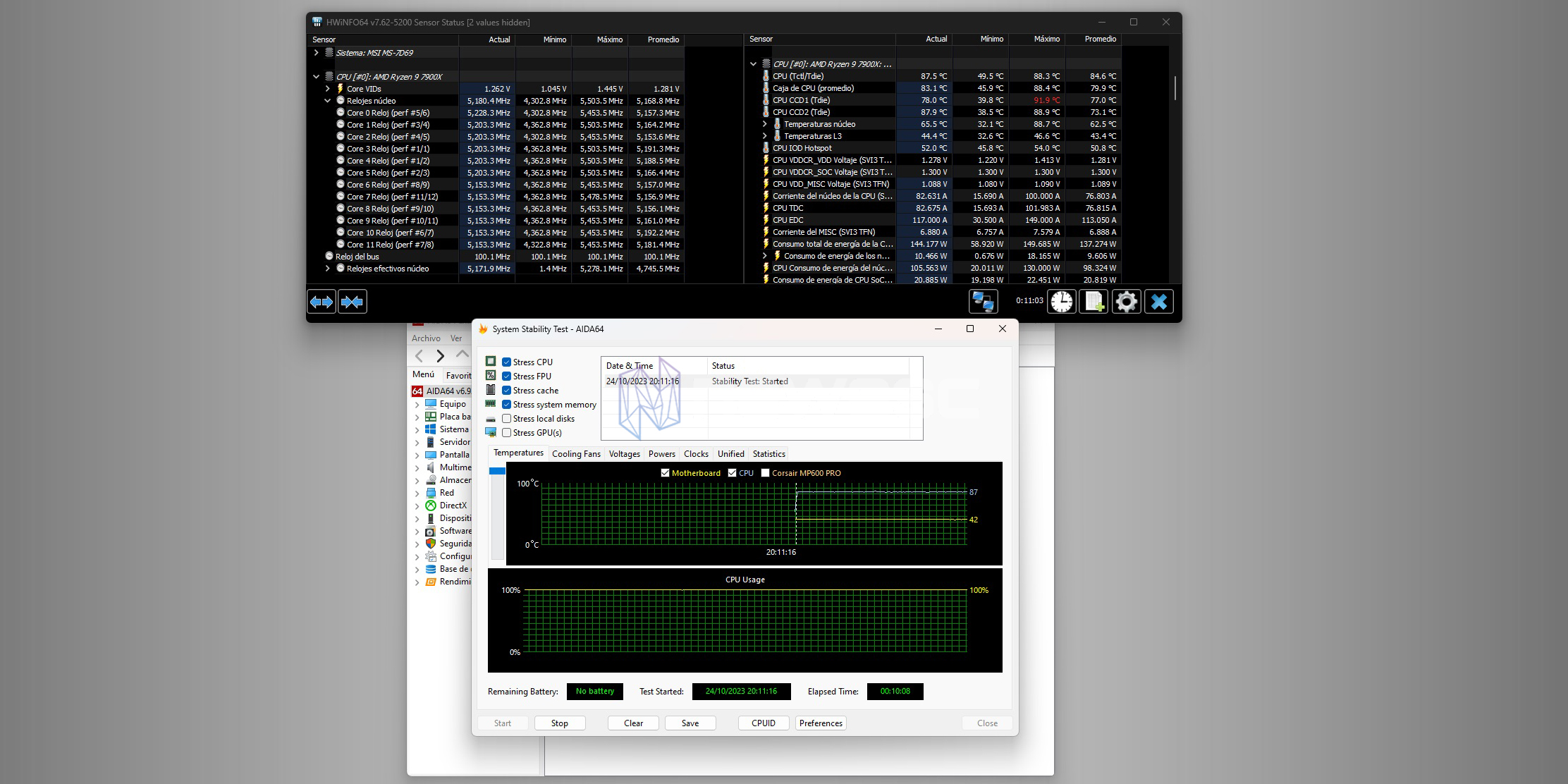1568x784 pixels.
Task: Click Stress GPU(s) monitor icon
Action: (x=491, y=432)
